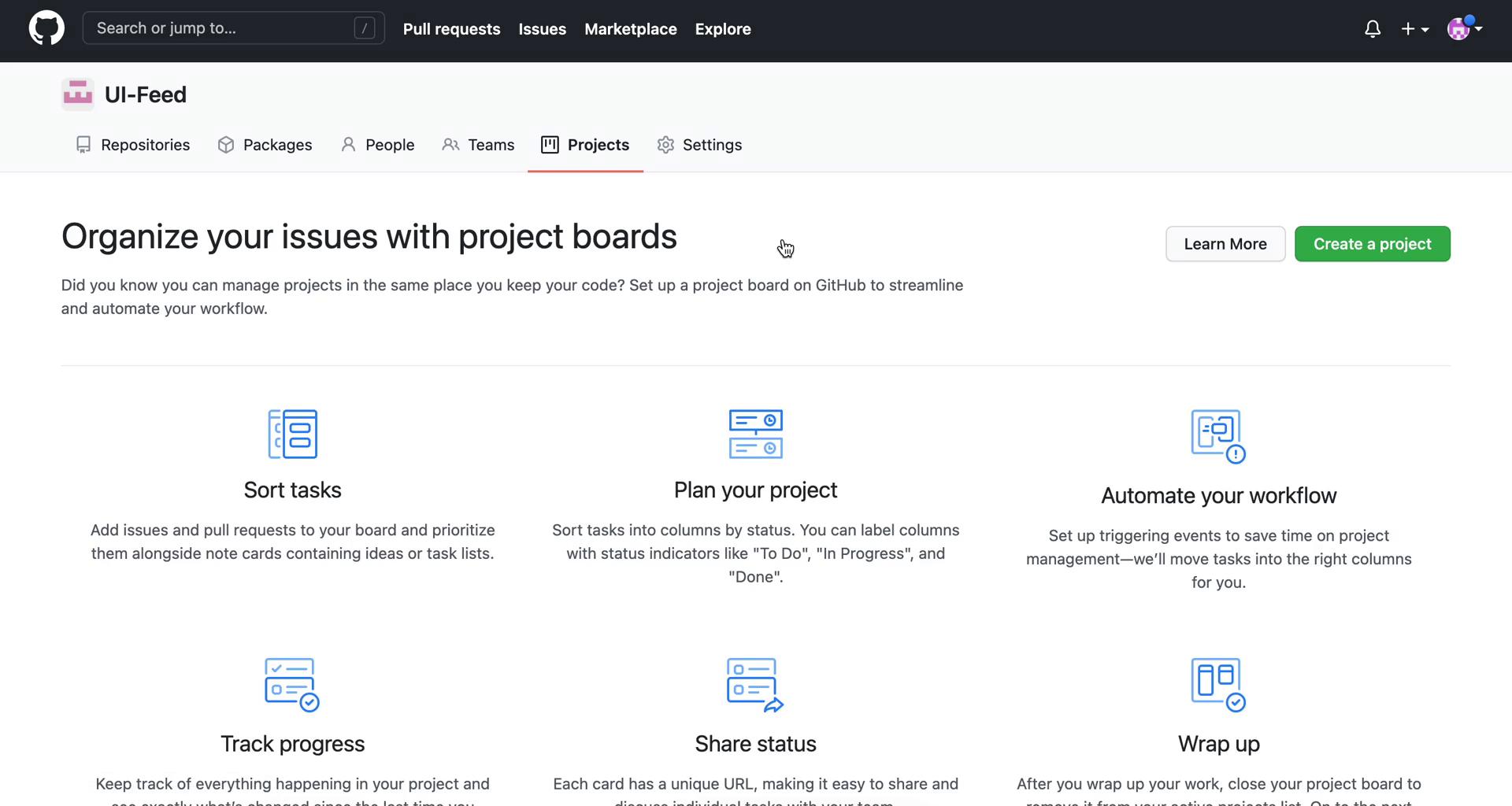
Task: Click the Plan your project illustration icon
Action: click(x=756, y=434)
